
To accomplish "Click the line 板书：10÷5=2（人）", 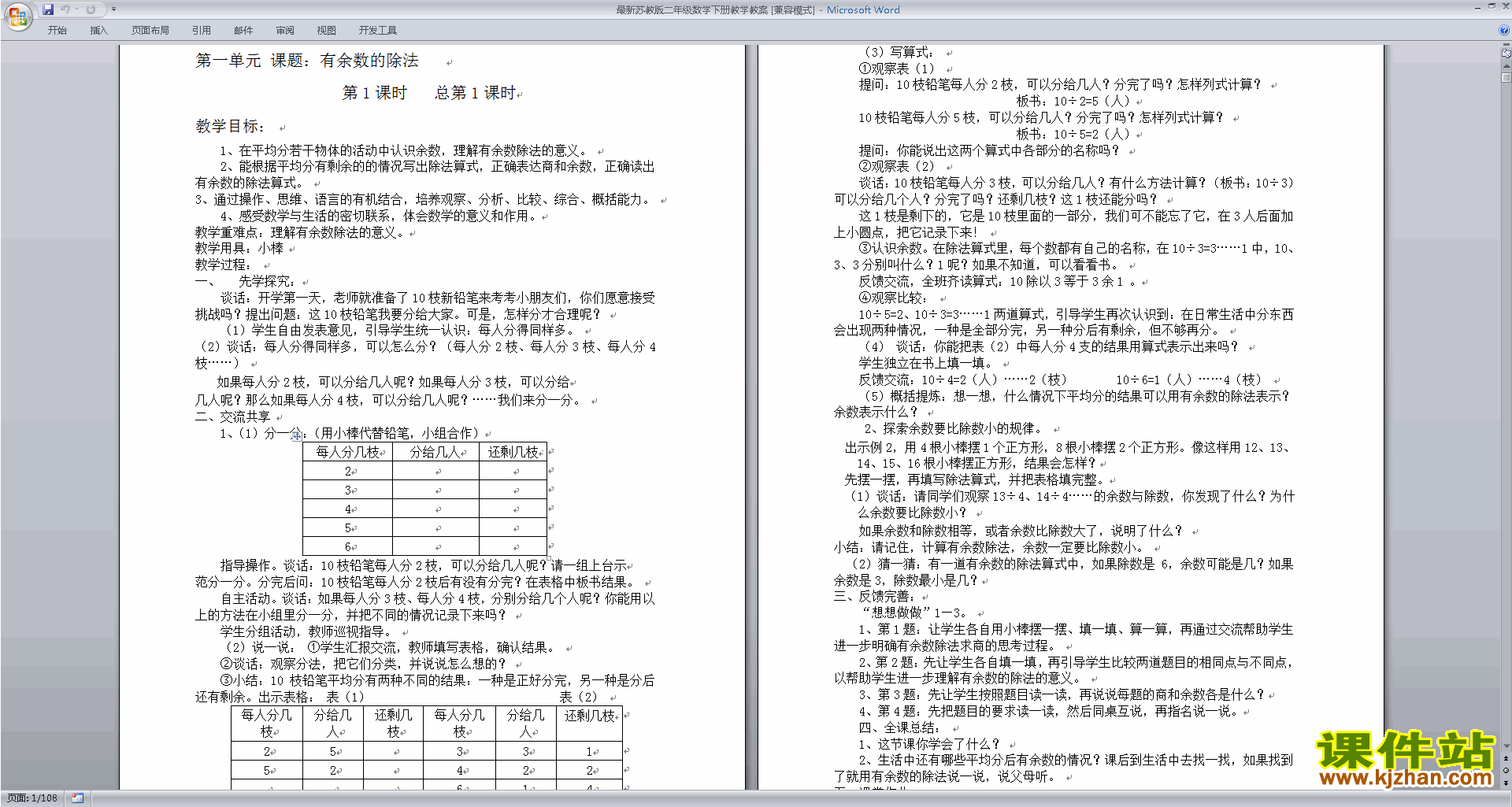I will point(1073,134).
